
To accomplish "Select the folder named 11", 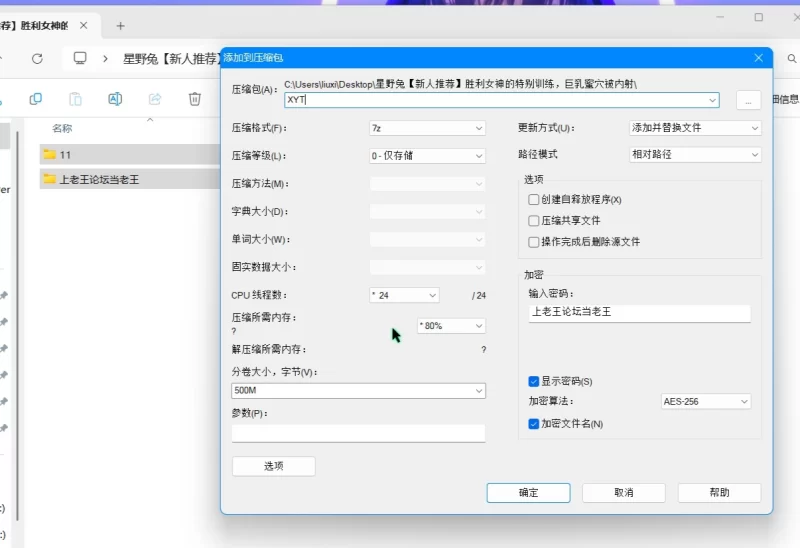I will coord(130,155).
